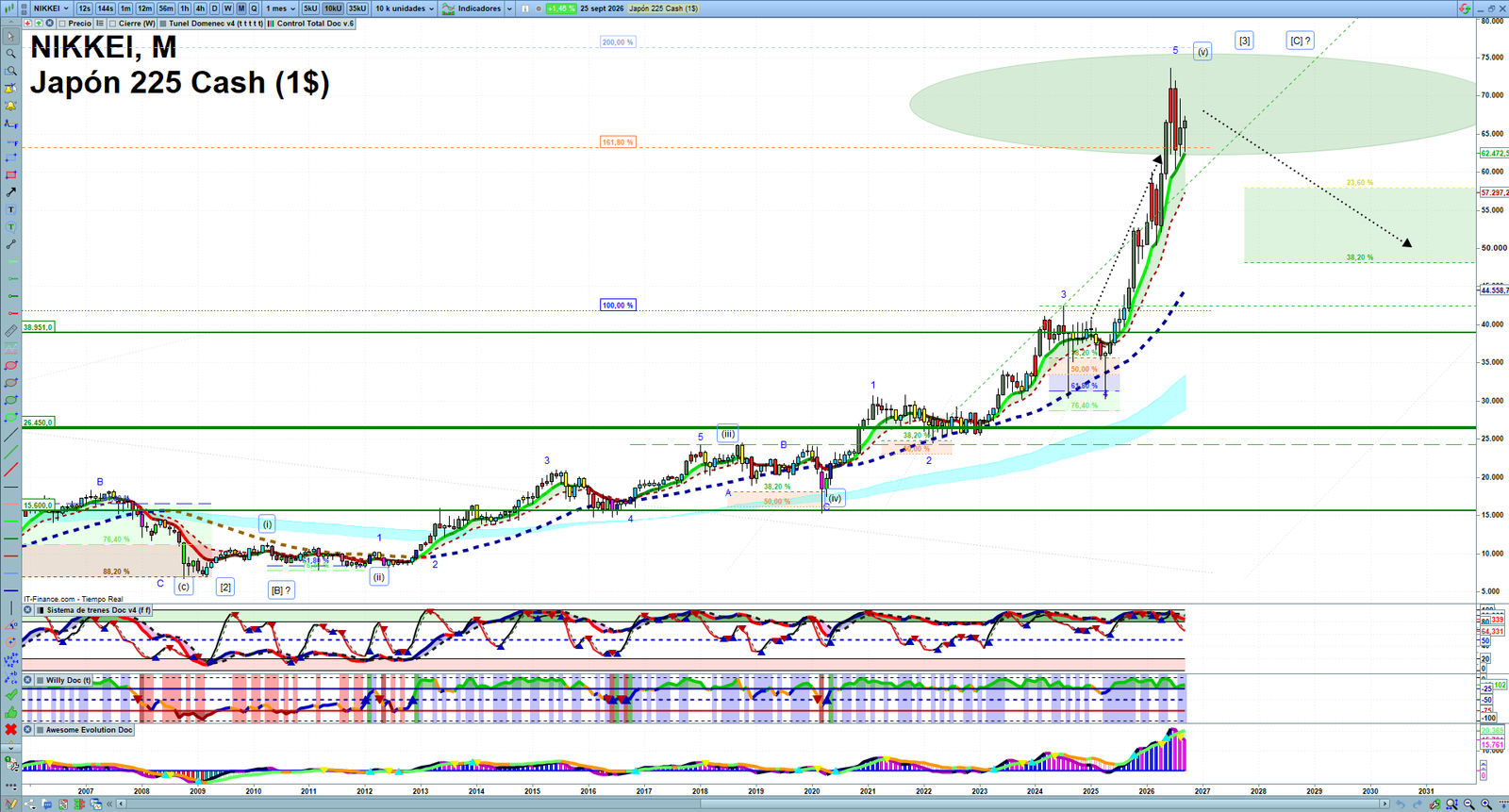Click the Japón 225 Cash (1$) toolbar label
Screen dimensions: 1509x812
[x=663, y=8]
